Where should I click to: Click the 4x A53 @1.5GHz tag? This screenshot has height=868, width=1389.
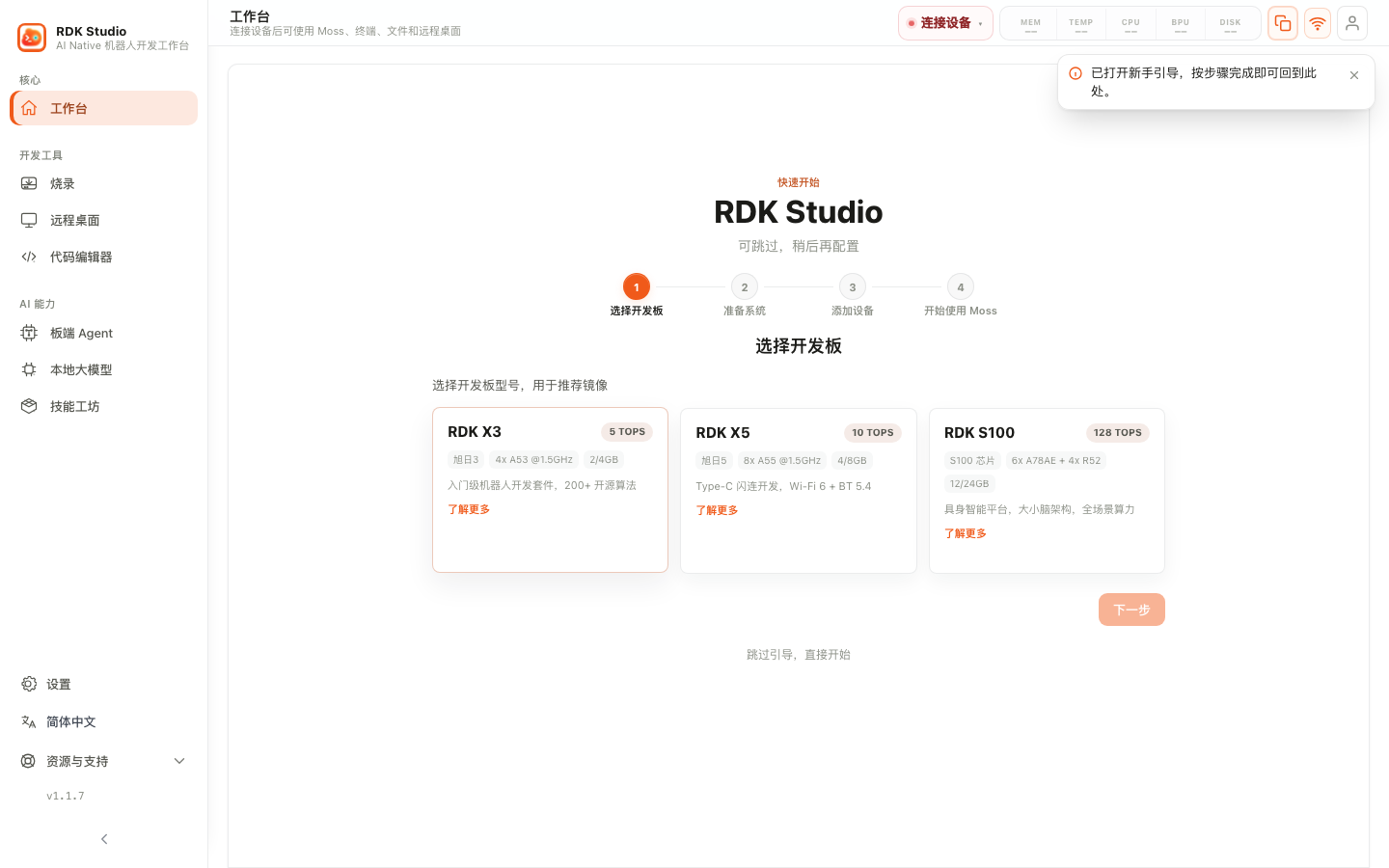534,460
